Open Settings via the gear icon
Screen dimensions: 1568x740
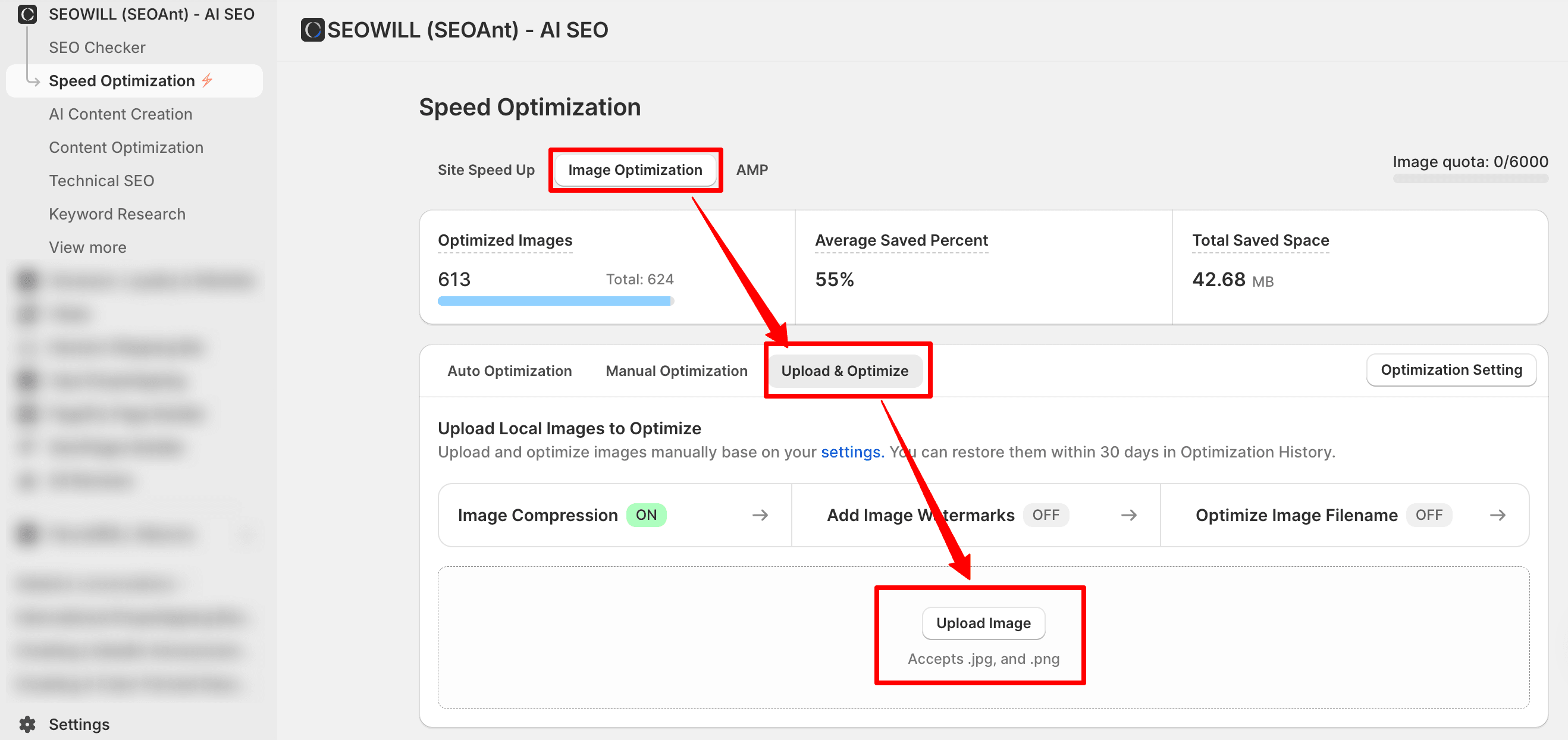tap(27, 724)
